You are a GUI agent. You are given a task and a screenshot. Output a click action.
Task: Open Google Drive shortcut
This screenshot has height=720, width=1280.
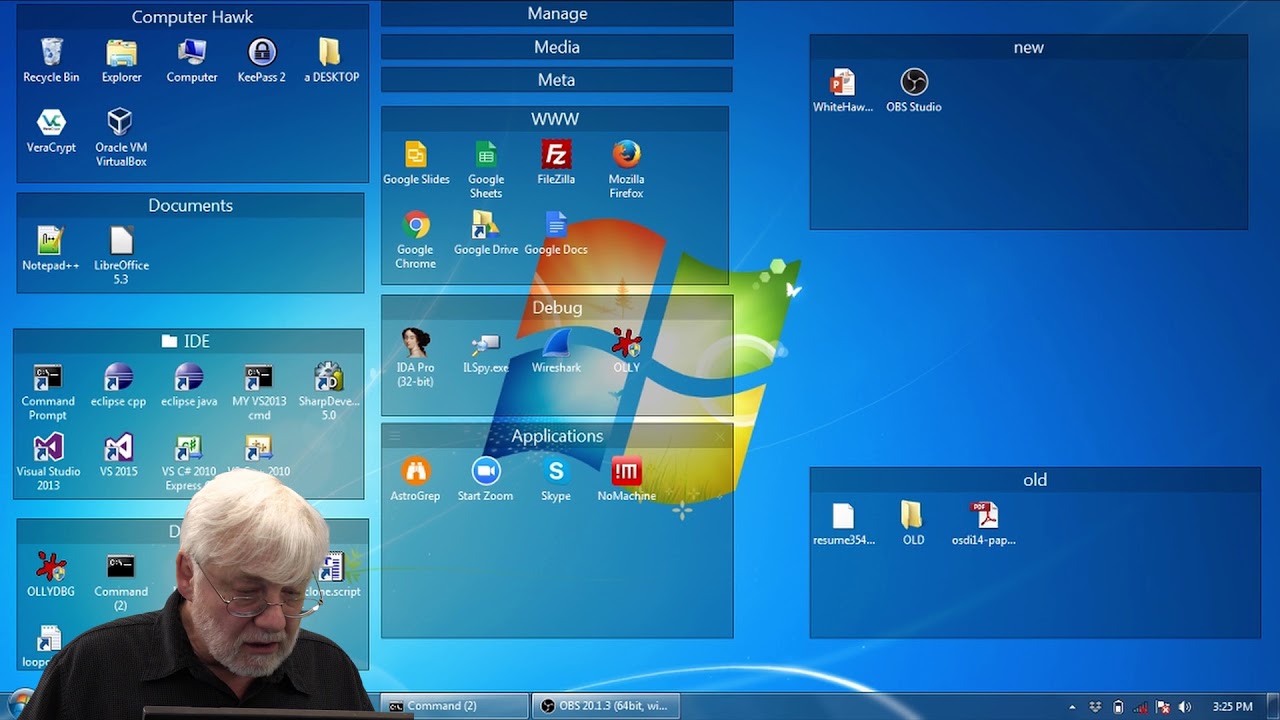(x=486, y=233)
